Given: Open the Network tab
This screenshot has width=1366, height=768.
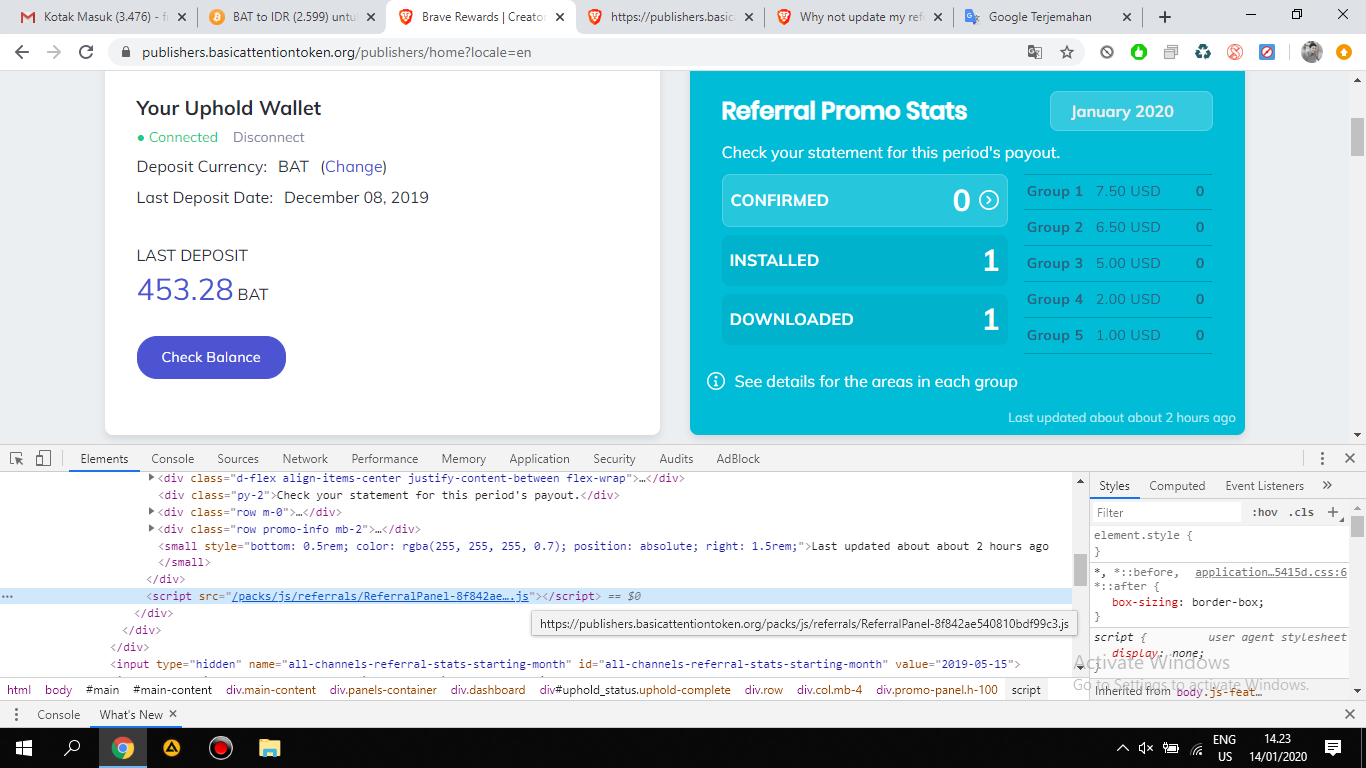Looking at the screenshot, I should click(305, 458).
